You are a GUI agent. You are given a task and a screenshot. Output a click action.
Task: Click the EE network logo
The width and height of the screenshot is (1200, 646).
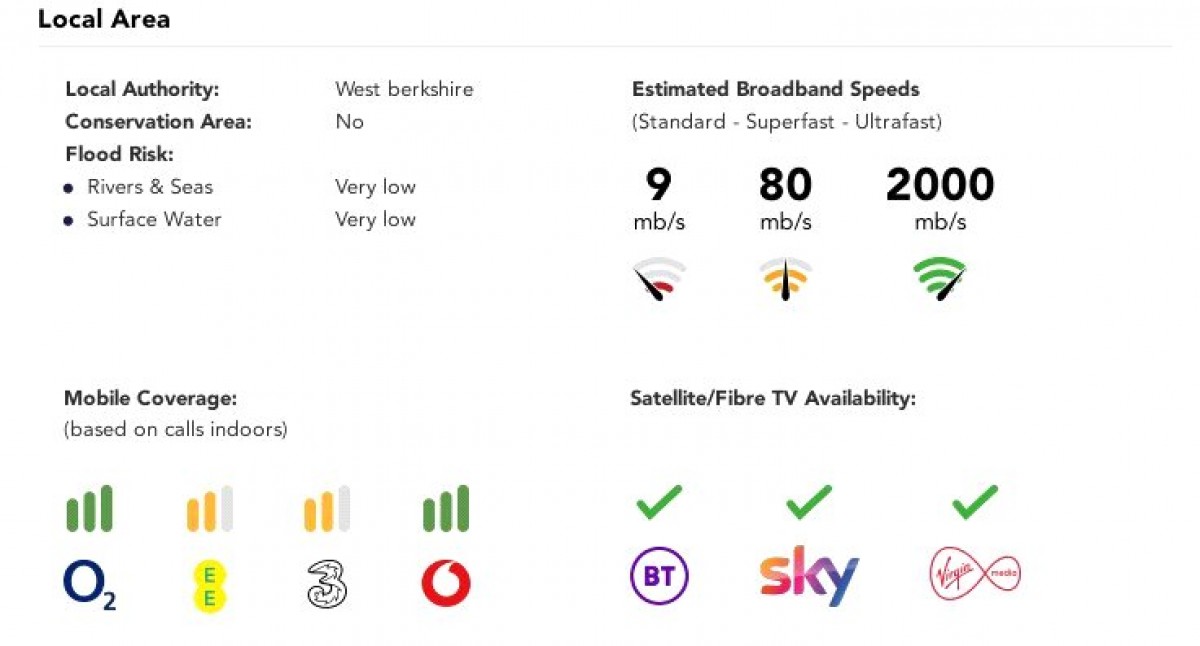[209, 585]
